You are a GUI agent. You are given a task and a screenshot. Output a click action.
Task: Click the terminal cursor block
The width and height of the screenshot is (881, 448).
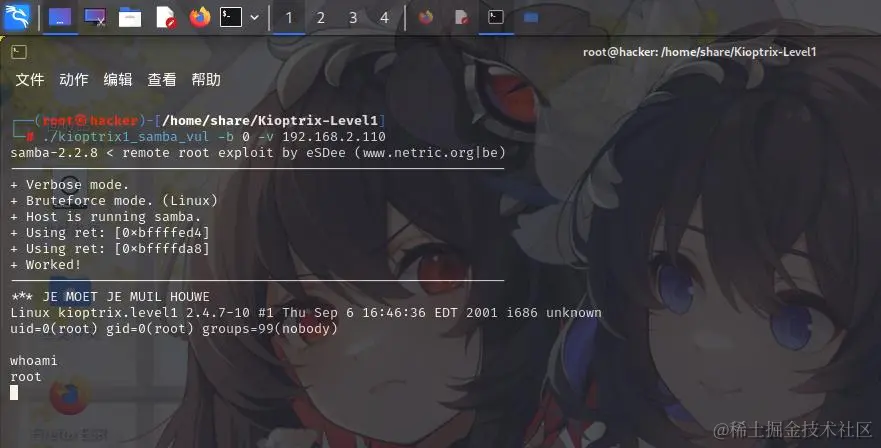click(x=14, y=393)
